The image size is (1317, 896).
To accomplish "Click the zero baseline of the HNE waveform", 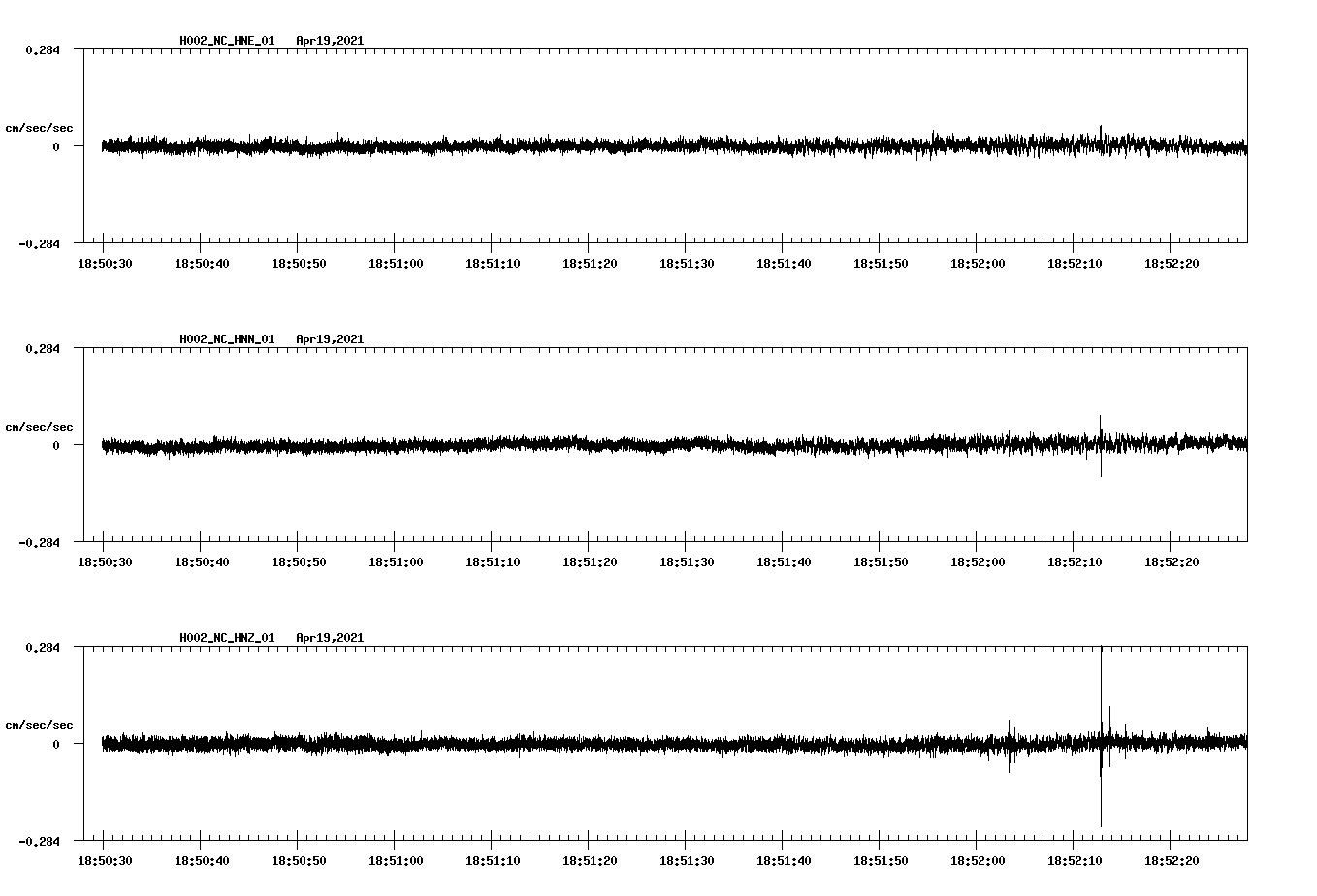I will pyautogui.click(x=582, y=147).
